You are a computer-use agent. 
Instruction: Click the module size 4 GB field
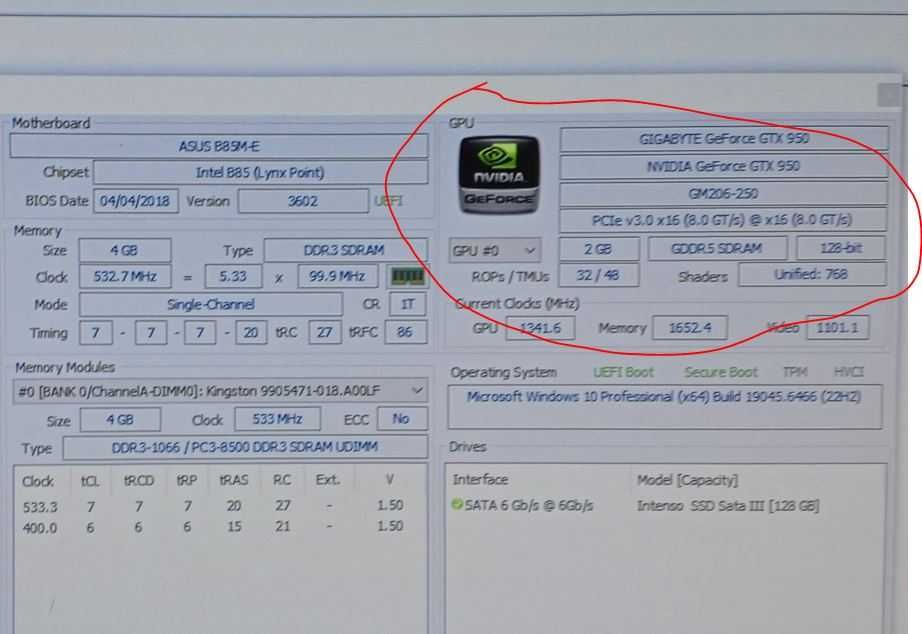click(x=120, y=420)
